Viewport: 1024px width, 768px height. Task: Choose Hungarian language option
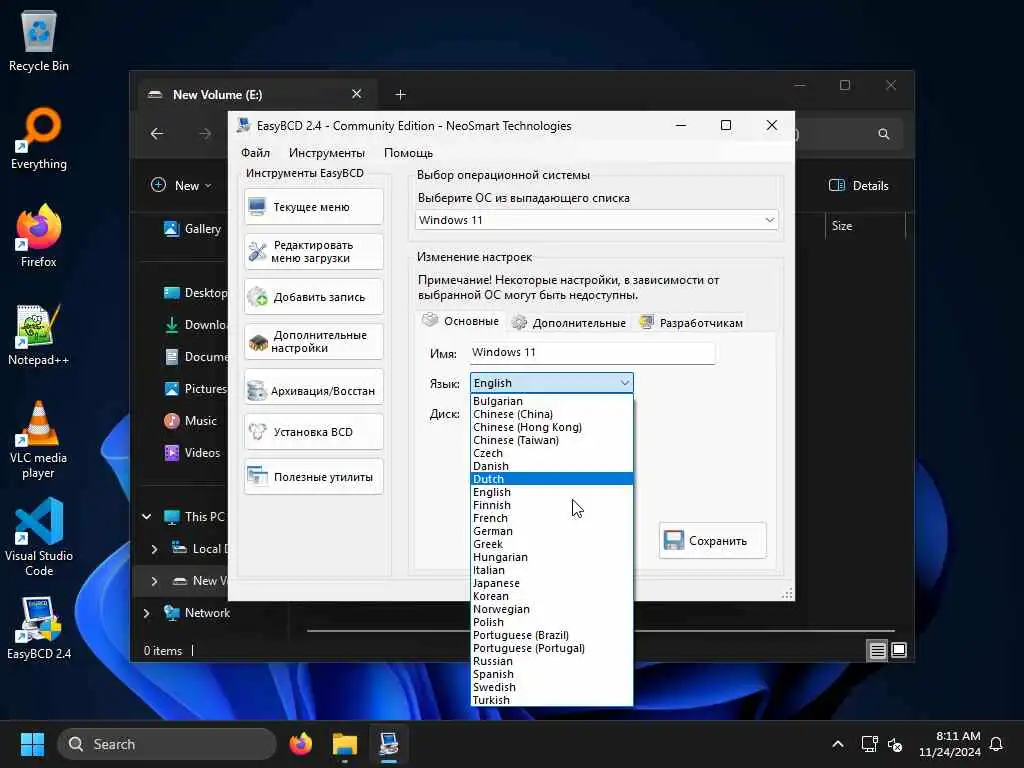552,557
